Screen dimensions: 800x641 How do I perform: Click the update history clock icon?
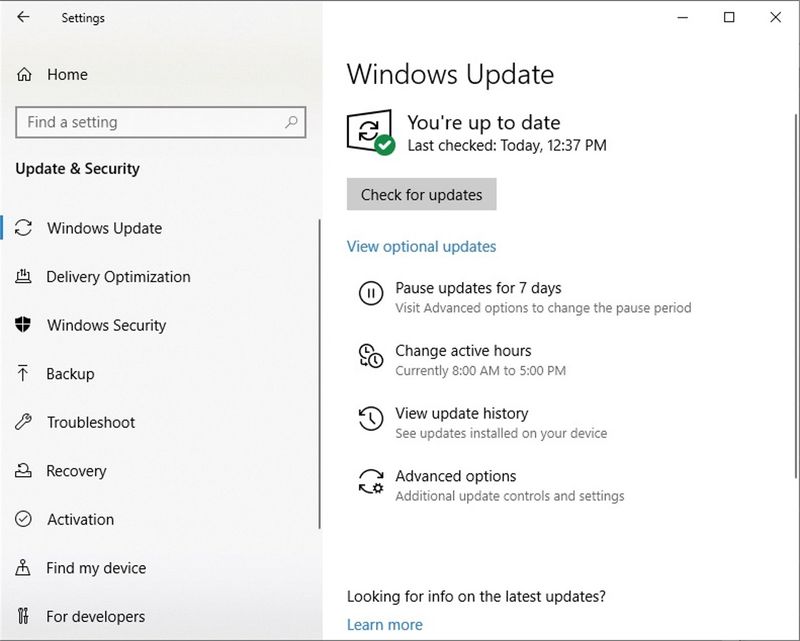click(x=371, y=418)
